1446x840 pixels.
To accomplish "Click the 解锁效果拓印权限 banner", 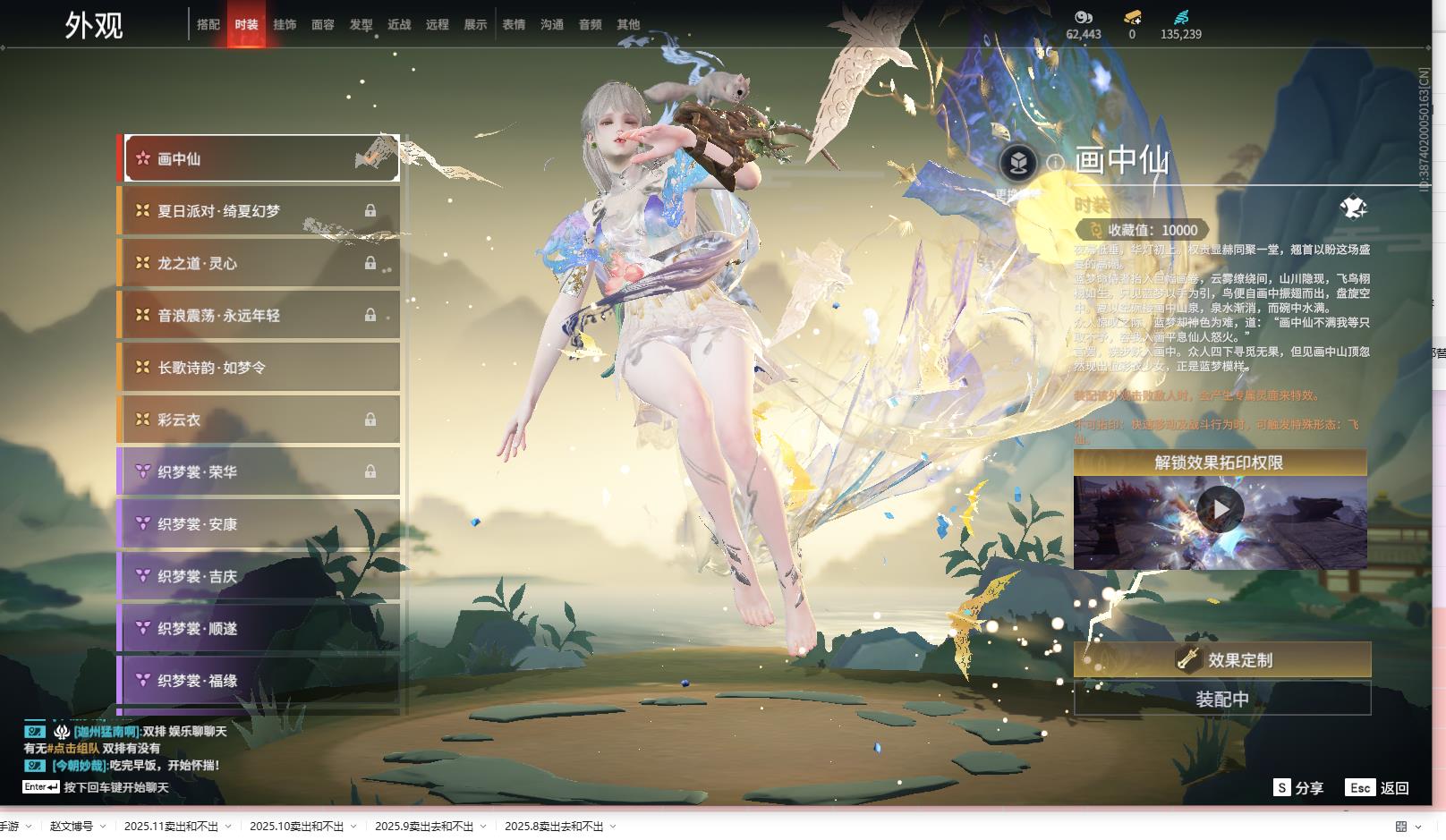I will point(1221,462).
